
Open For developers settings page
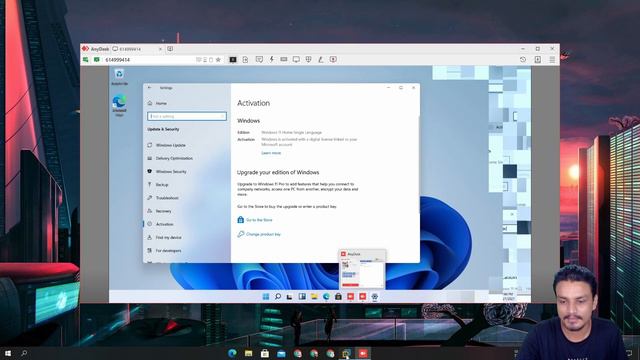(x=164, y=251)
